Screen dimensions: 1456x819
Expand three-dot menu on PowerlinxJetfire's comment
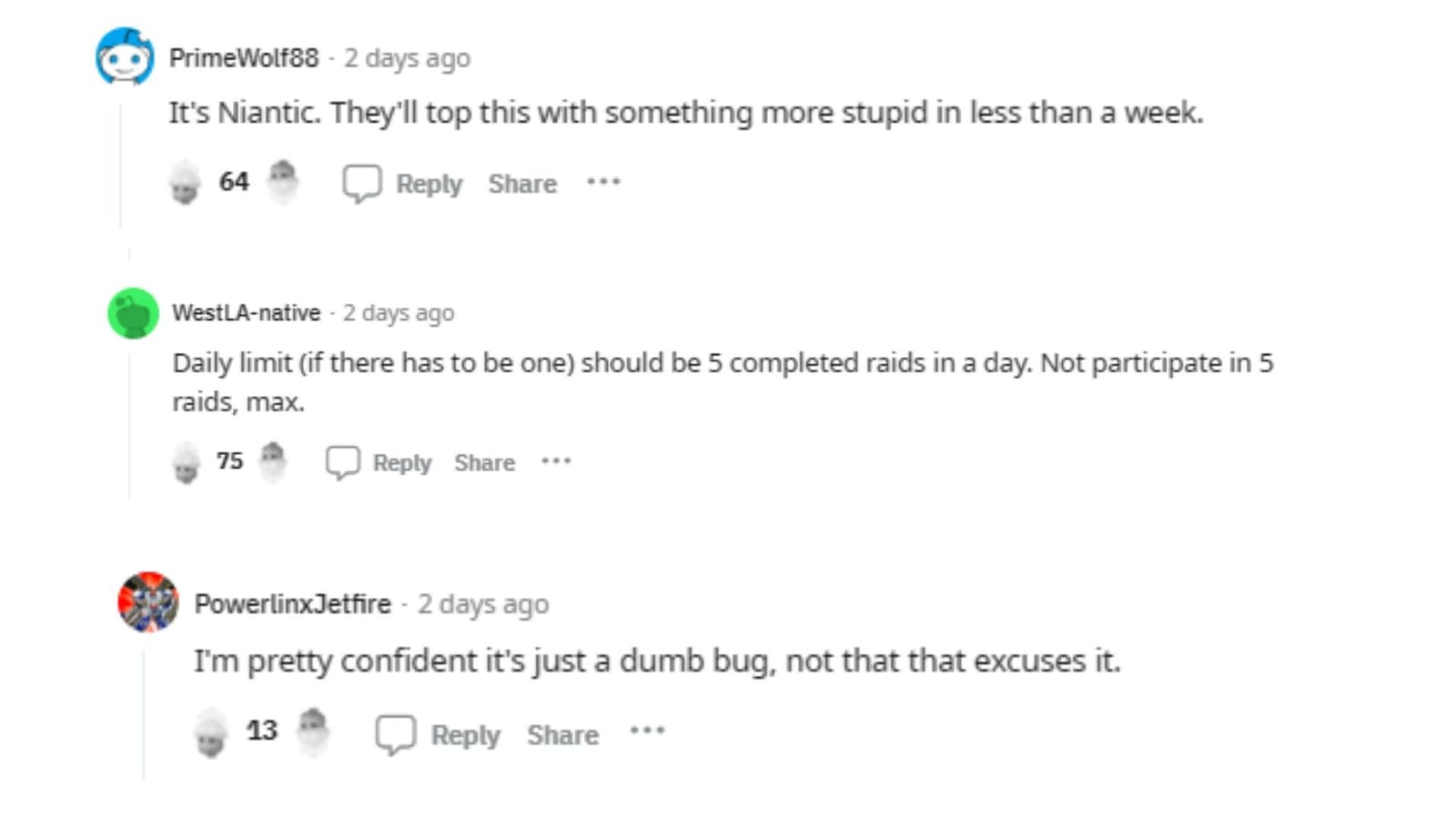[647, 731]
